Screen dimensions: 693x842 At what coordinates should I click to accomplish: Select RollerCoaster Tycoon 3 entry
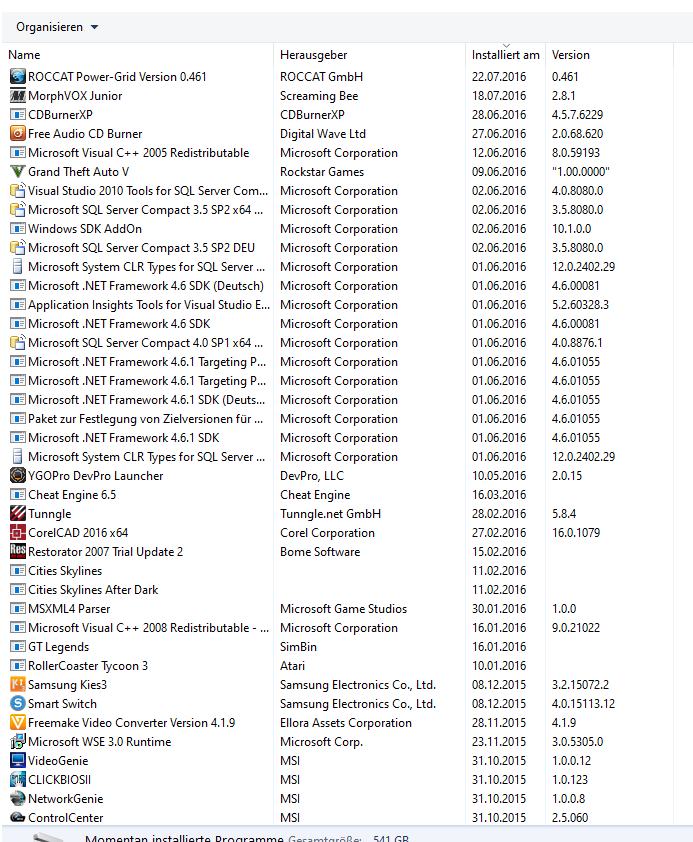pos(88,665)
